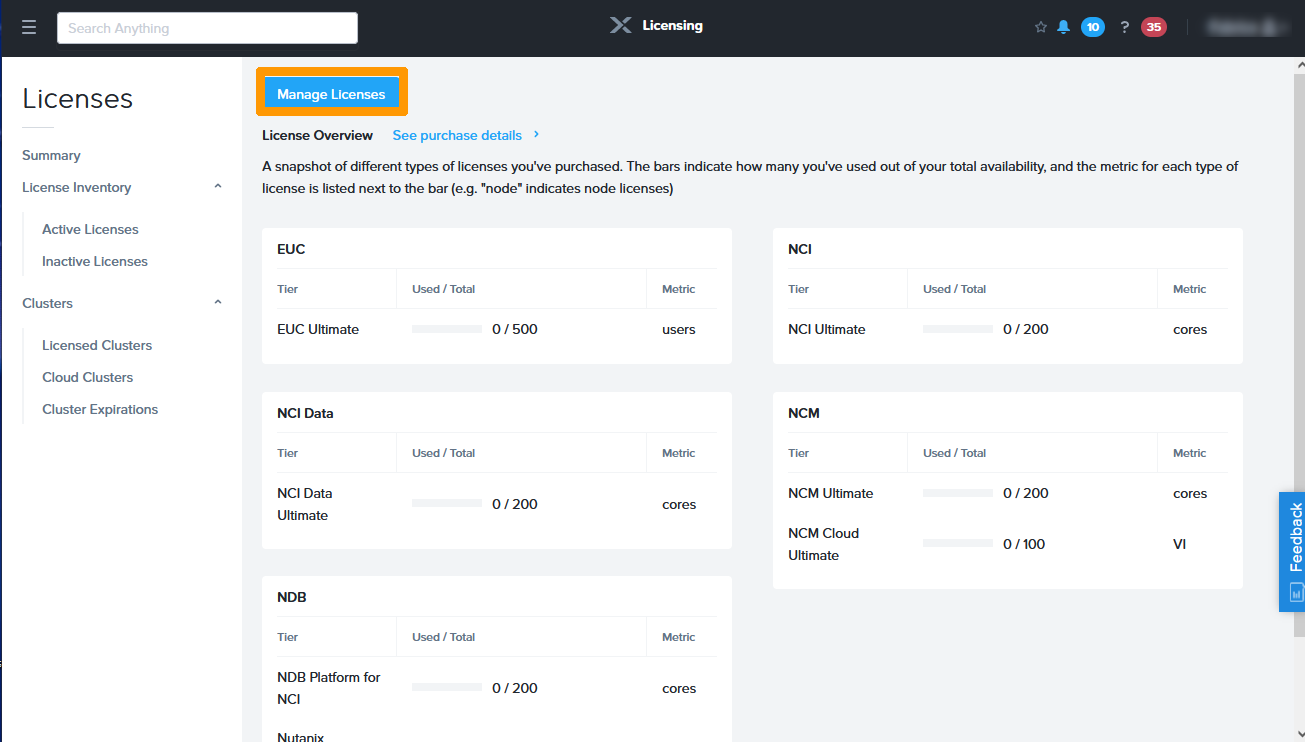Click the Nutanix X logo icon
Screen dimensions: 1305x742
(621, 26)
